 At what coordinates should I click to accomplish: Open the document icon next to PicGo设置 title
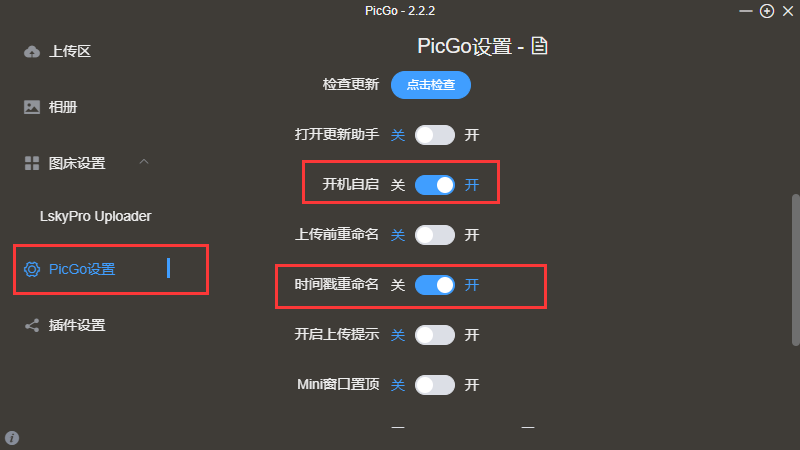click(540, 46)
